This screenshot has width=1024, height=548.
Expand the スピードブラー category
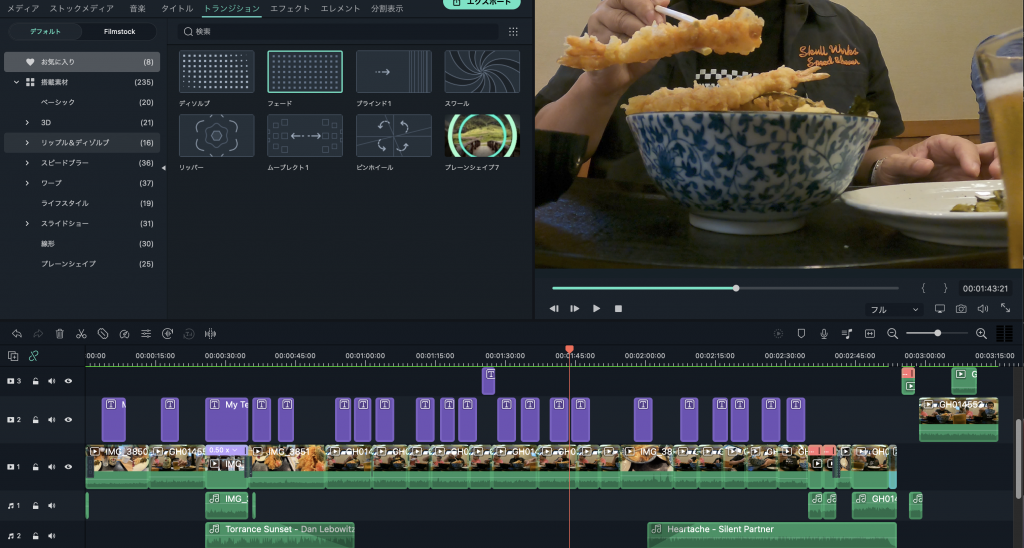[27, 163]
